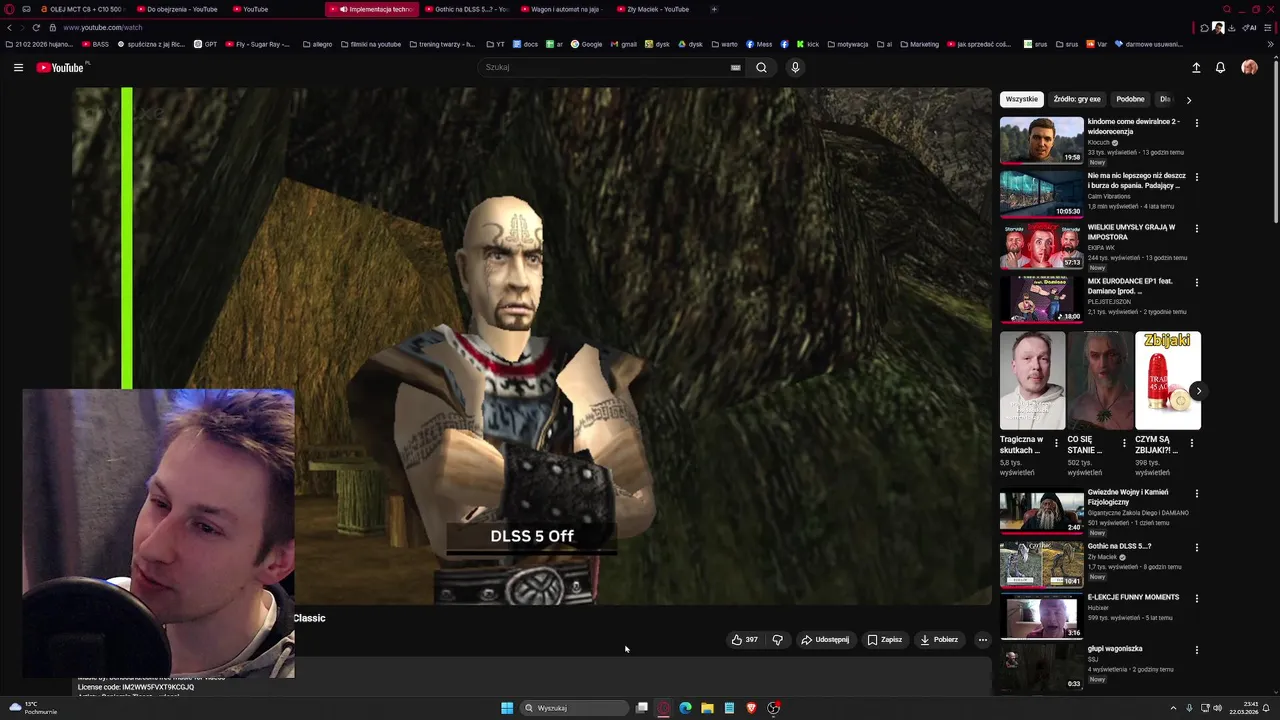Viewport: 1280px width, 720px height.
Task: Open the account avatar menu
Action: pyautogui.click(x=1249, y=67)
